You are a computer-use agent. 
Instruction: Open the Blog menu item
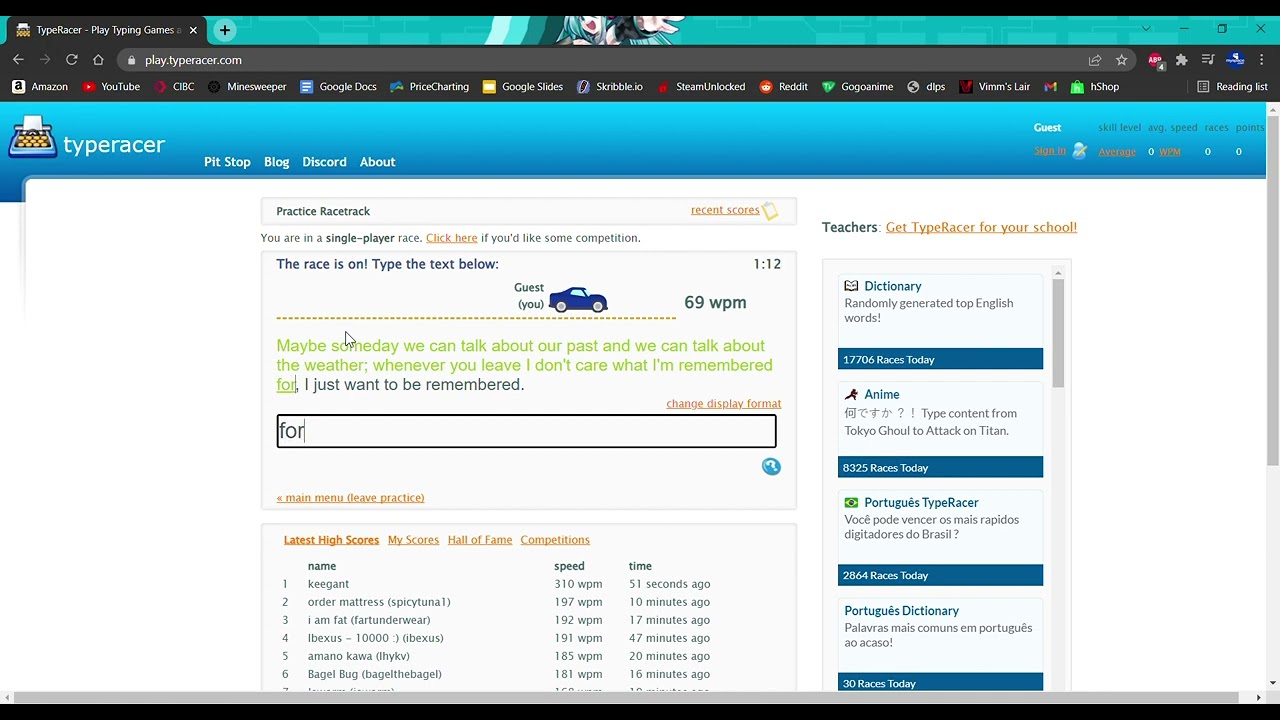click(x=276, y=162)
